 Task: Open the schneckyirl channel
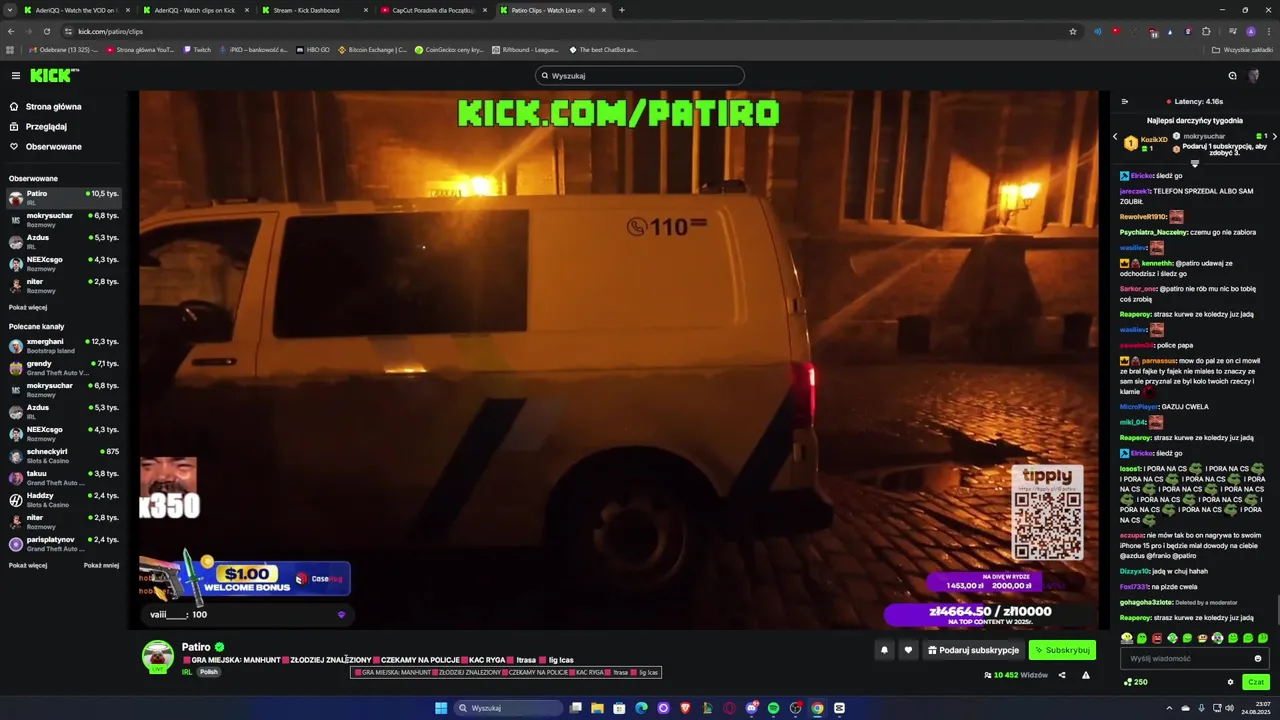click(x=64, y=455)
